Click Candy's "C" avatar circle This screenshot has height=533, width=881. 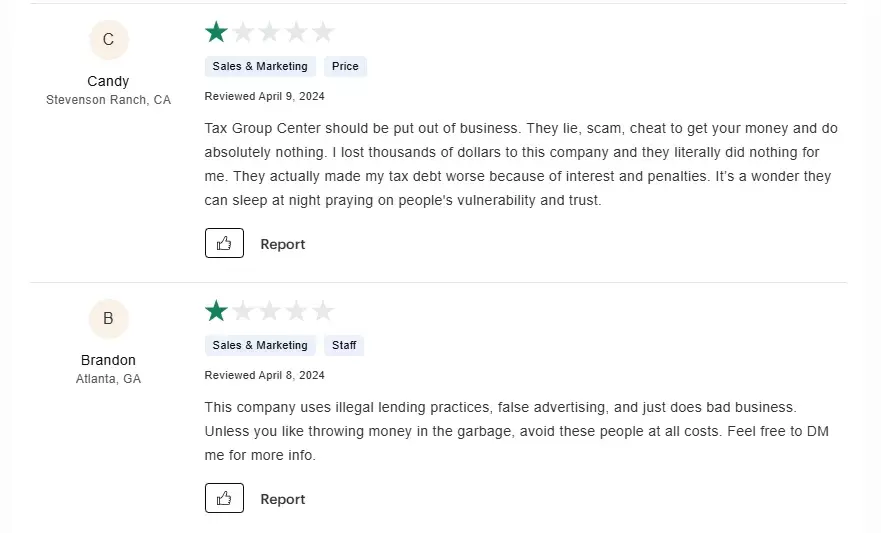[x=108, y=40]
